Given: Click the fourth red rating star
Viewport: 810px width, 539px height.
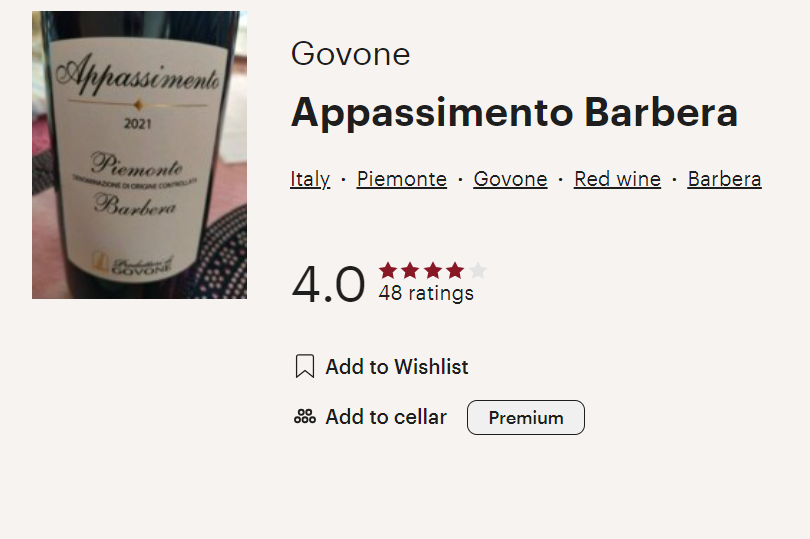Looking at the screenshot, I should point(455,270).
